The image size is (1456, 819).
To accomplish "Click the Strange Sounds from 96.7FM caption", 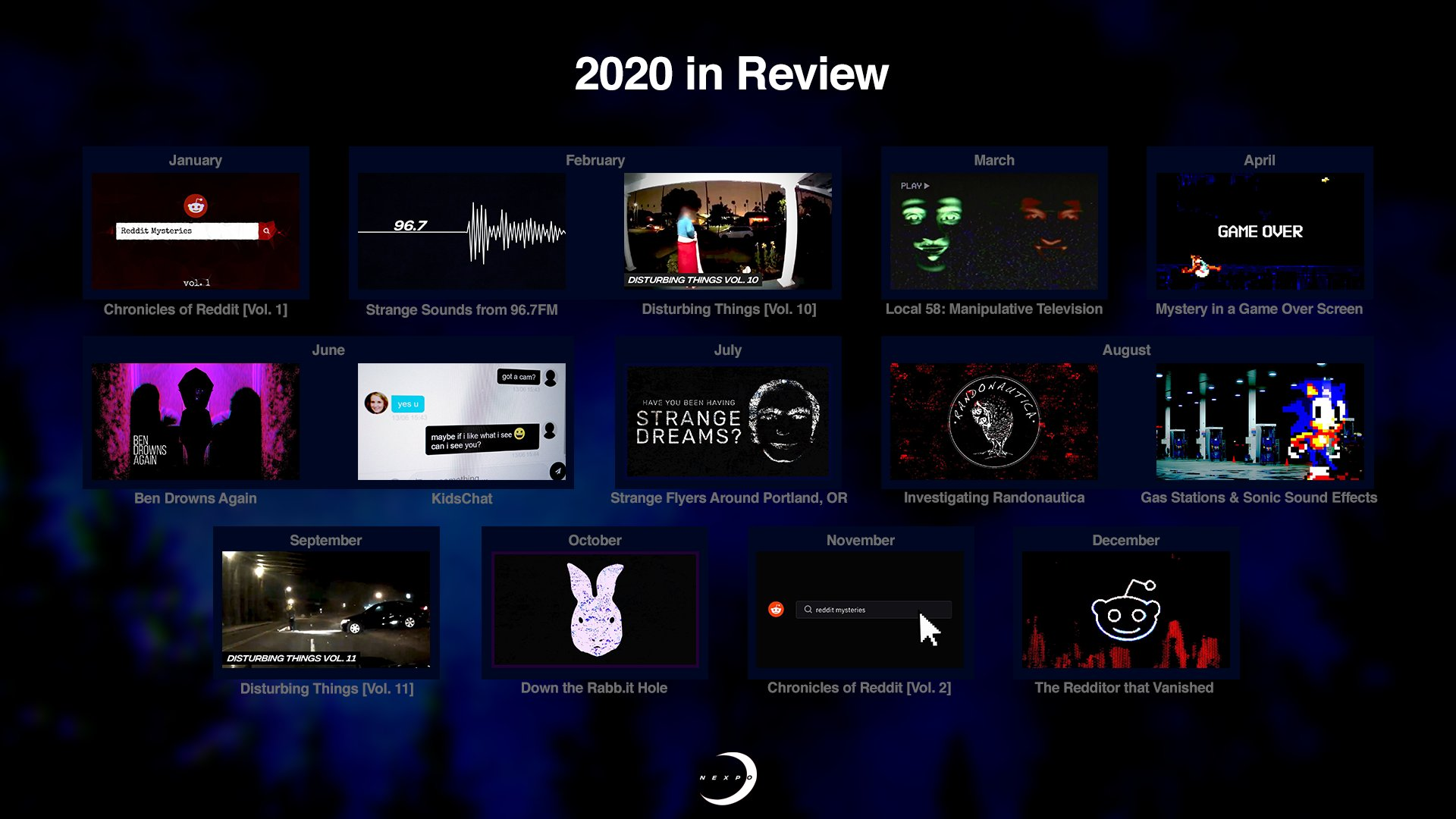I will 462,309.
